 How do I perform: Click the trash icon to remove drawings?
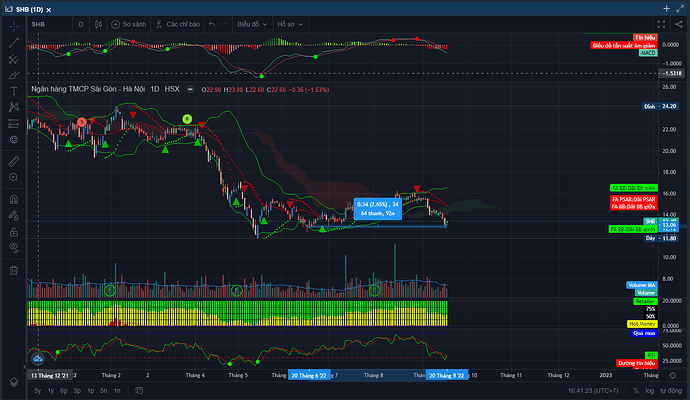click(x=13, y=268)
